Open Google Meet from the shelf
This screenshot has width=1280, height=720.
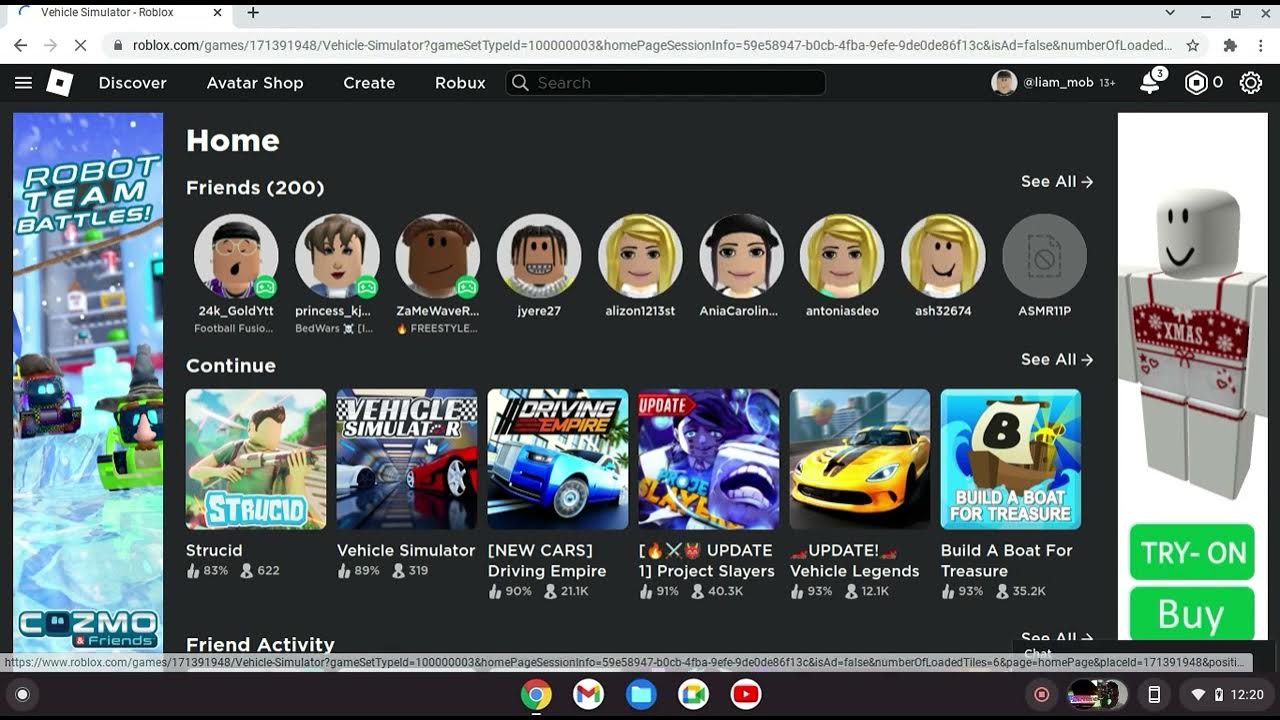click(693, 694)
